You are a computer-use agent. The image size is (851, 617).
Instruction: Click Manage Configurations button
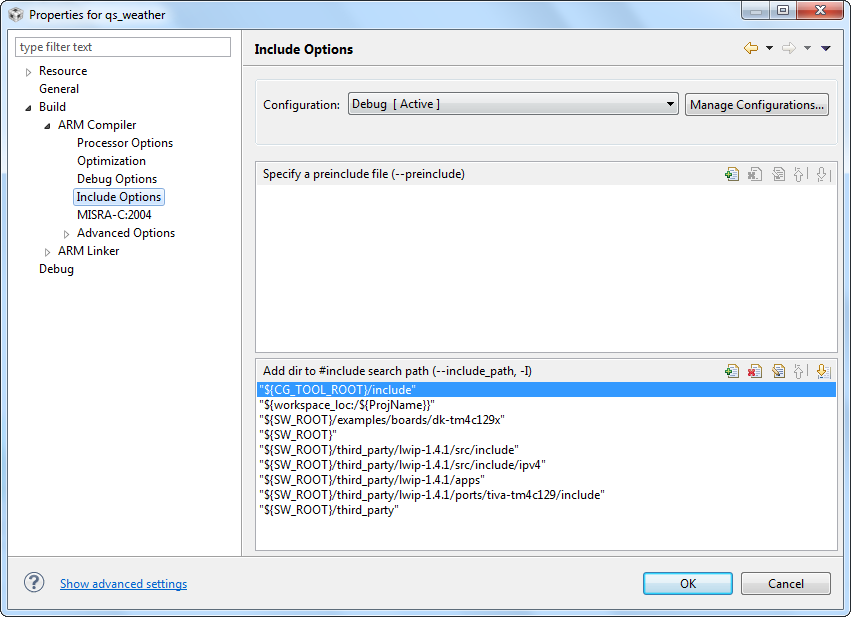[x=757, y=104]
